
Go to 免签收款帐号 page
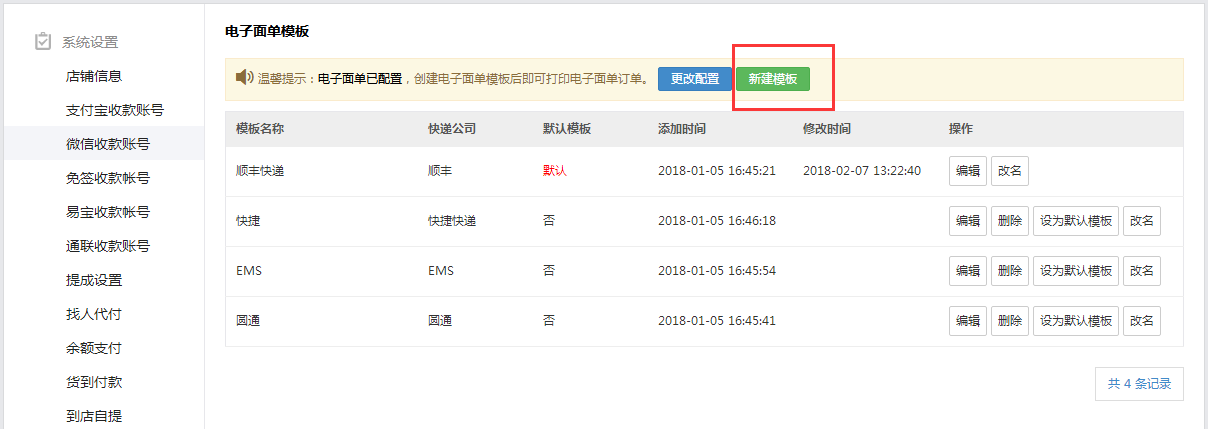[x=108, y=178]
